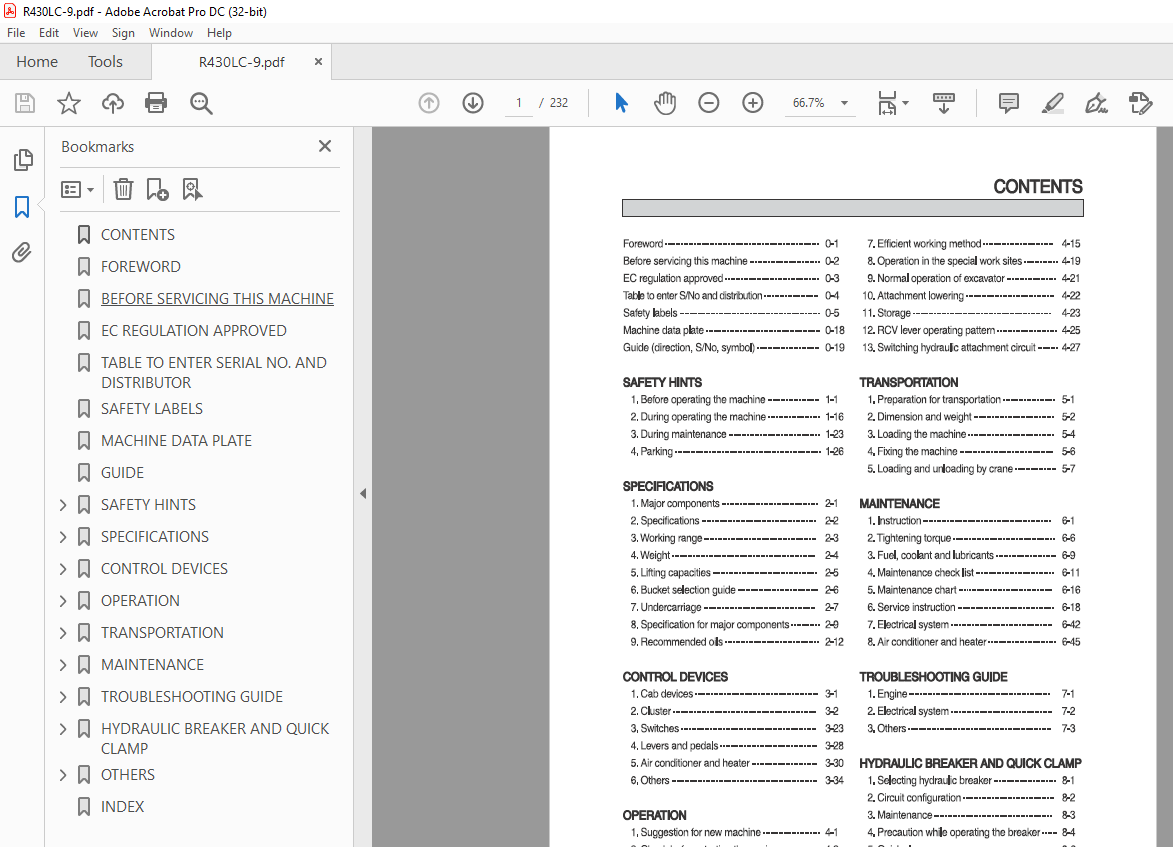This screenshot has width=1173, height=847.
Task: Expand the SPECIFICATIONS bookmark
Action: [x=64, y=537]
